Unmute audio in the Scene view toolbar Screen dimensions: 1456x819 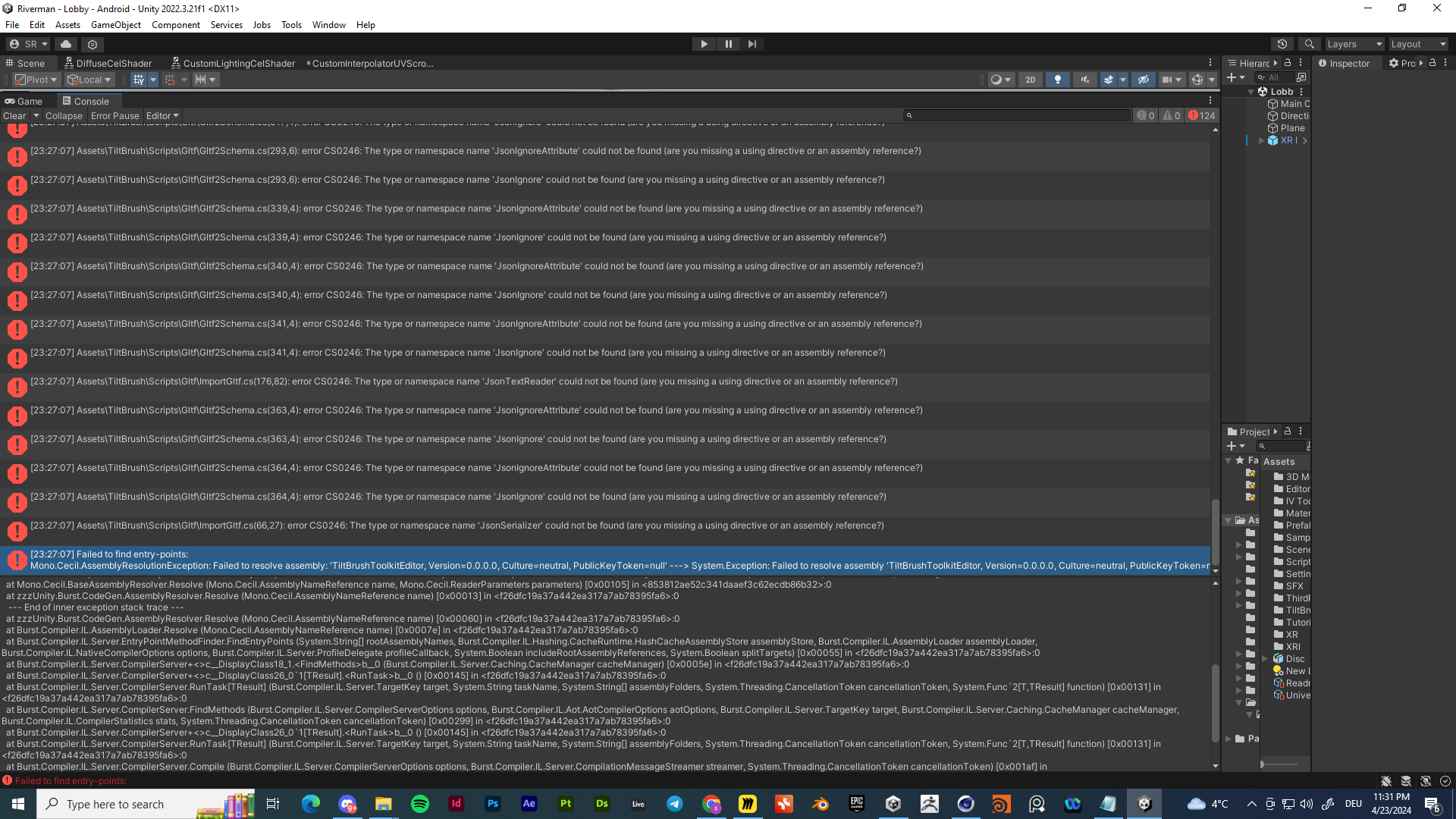pyautogui.click(x=1084, y=79)
